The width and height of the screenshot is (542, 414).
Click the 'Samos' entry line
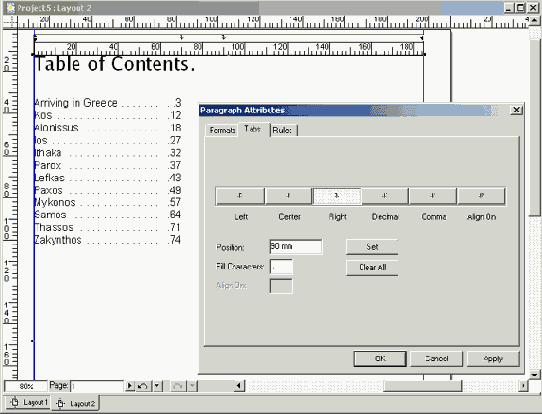[108, 215]
